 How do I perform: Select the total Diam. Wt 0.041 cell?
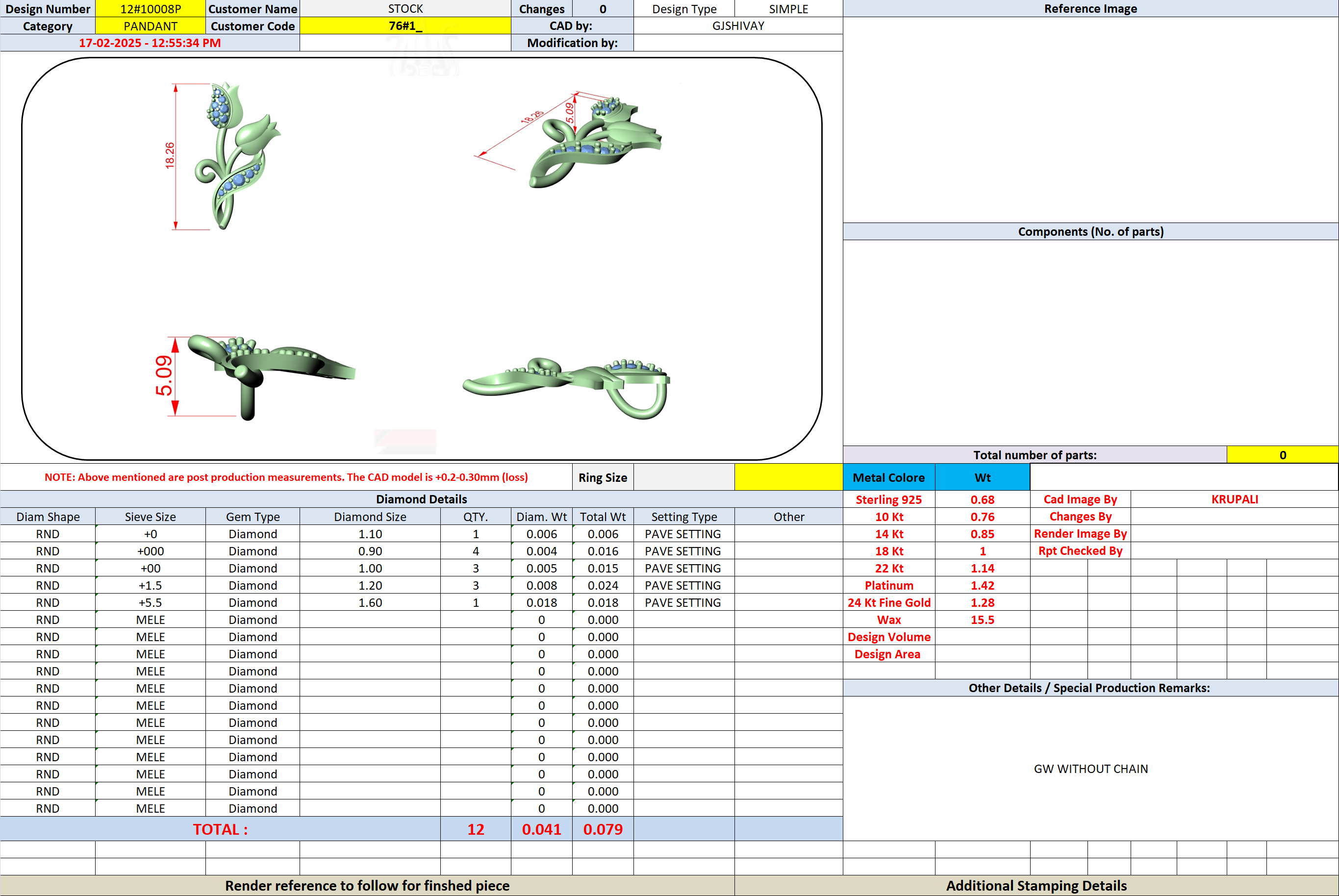pyautogui.click(x=541, y=829)
